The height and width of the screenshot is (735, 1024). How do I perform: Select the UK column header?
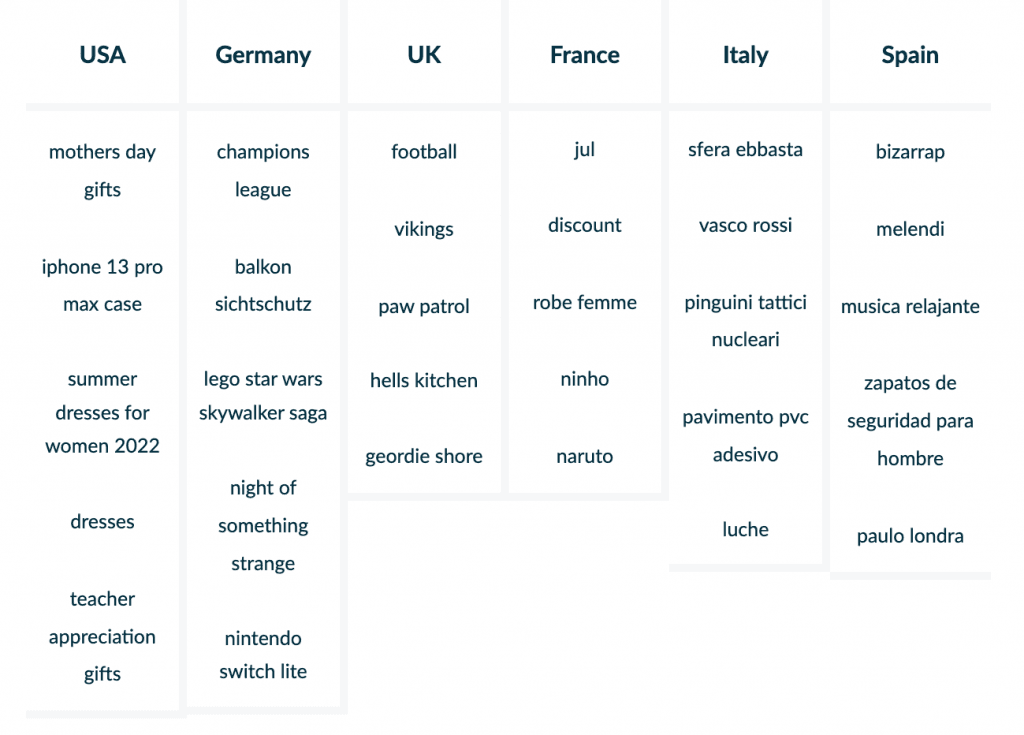point(424,55)
